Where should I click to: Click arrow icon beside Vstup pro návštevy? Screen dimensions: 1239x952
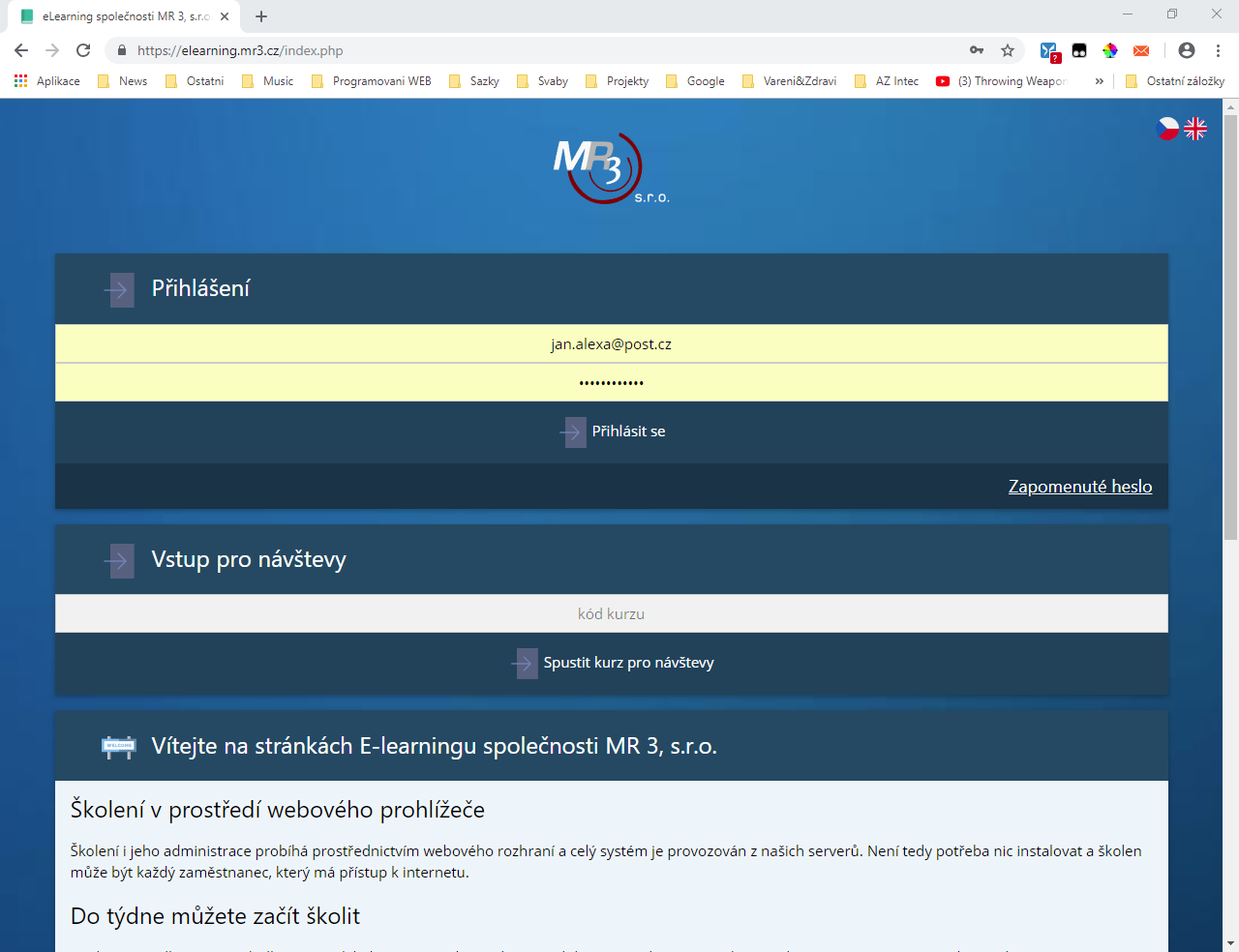click(119, 560)
